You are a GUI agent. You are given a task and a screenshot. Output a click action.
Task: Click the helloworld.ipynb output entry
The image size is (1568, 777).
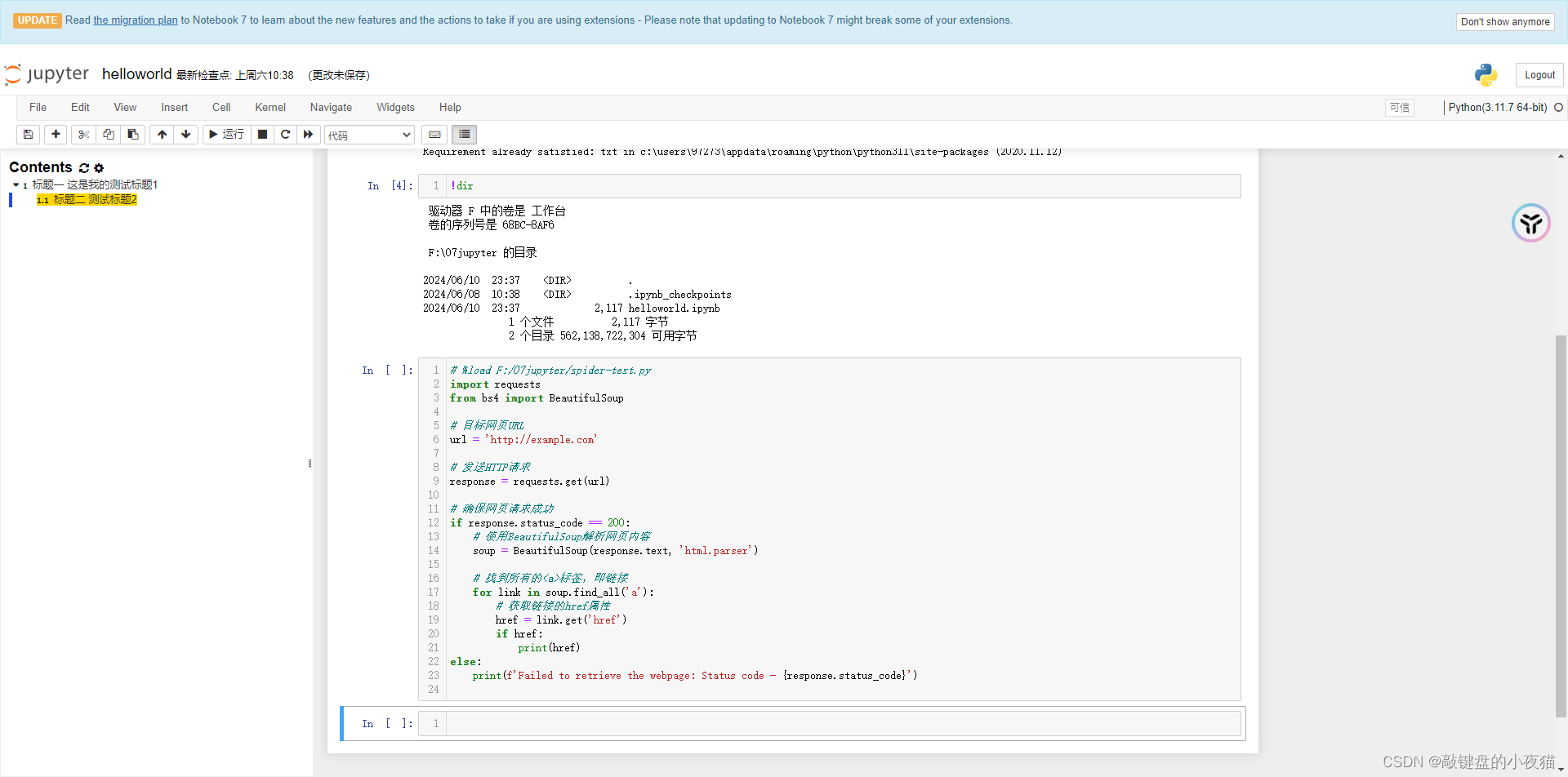tap(675, 309)
